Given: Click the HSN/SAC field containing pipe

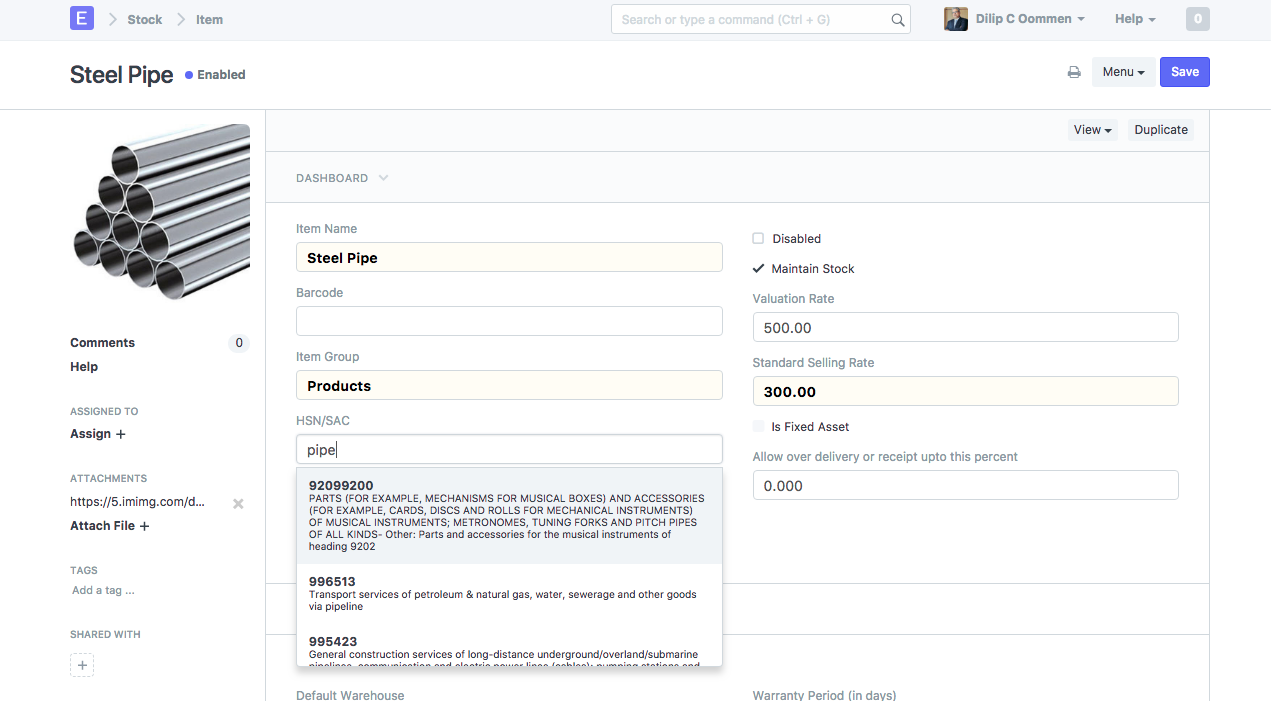Looking at the screenshot, I should (x=509, y=449).
